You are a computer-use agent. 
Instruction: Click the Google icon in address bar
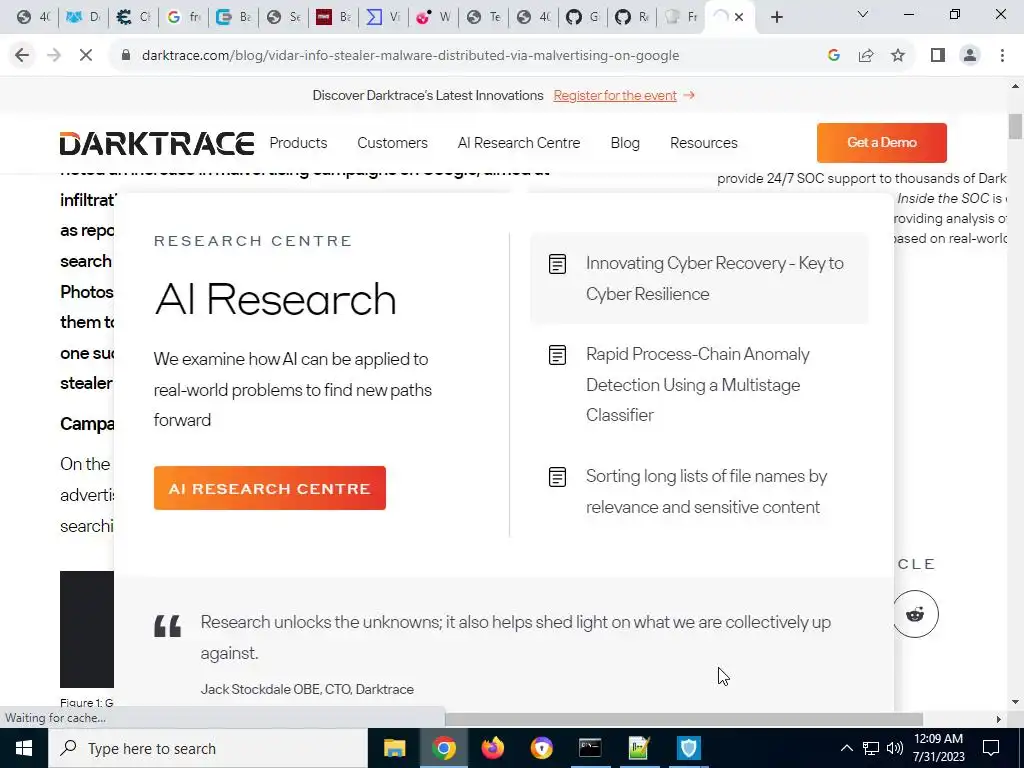(833, 56)
